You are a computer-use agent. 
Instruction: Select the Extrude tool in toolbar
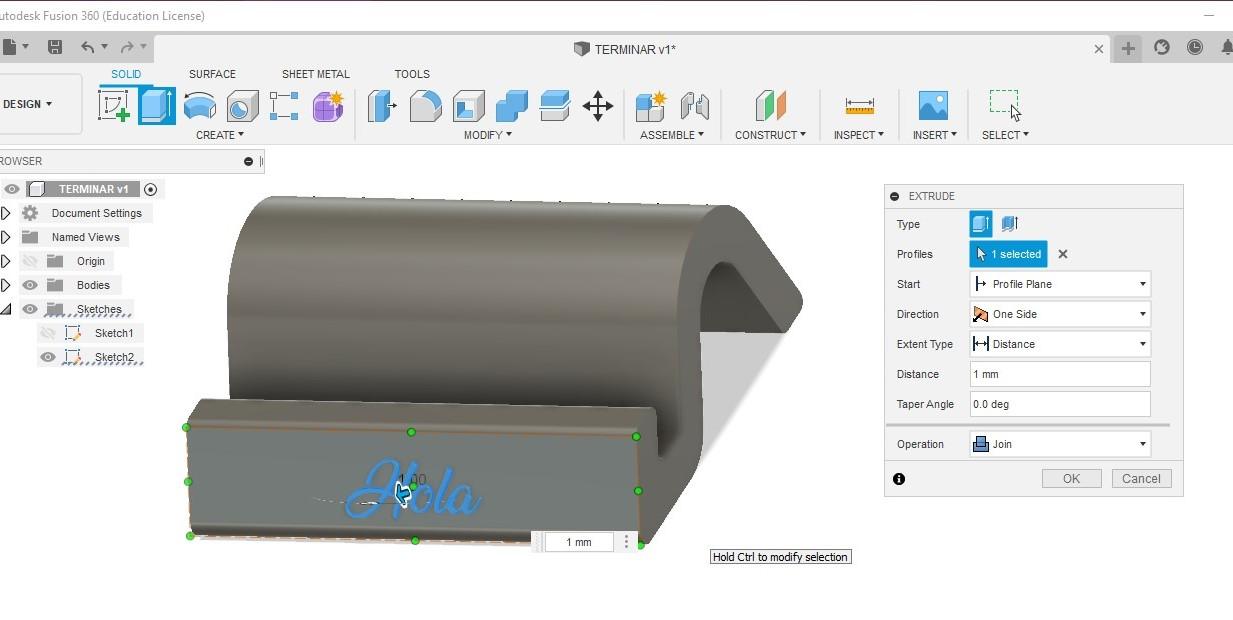[x=157, y=105]
